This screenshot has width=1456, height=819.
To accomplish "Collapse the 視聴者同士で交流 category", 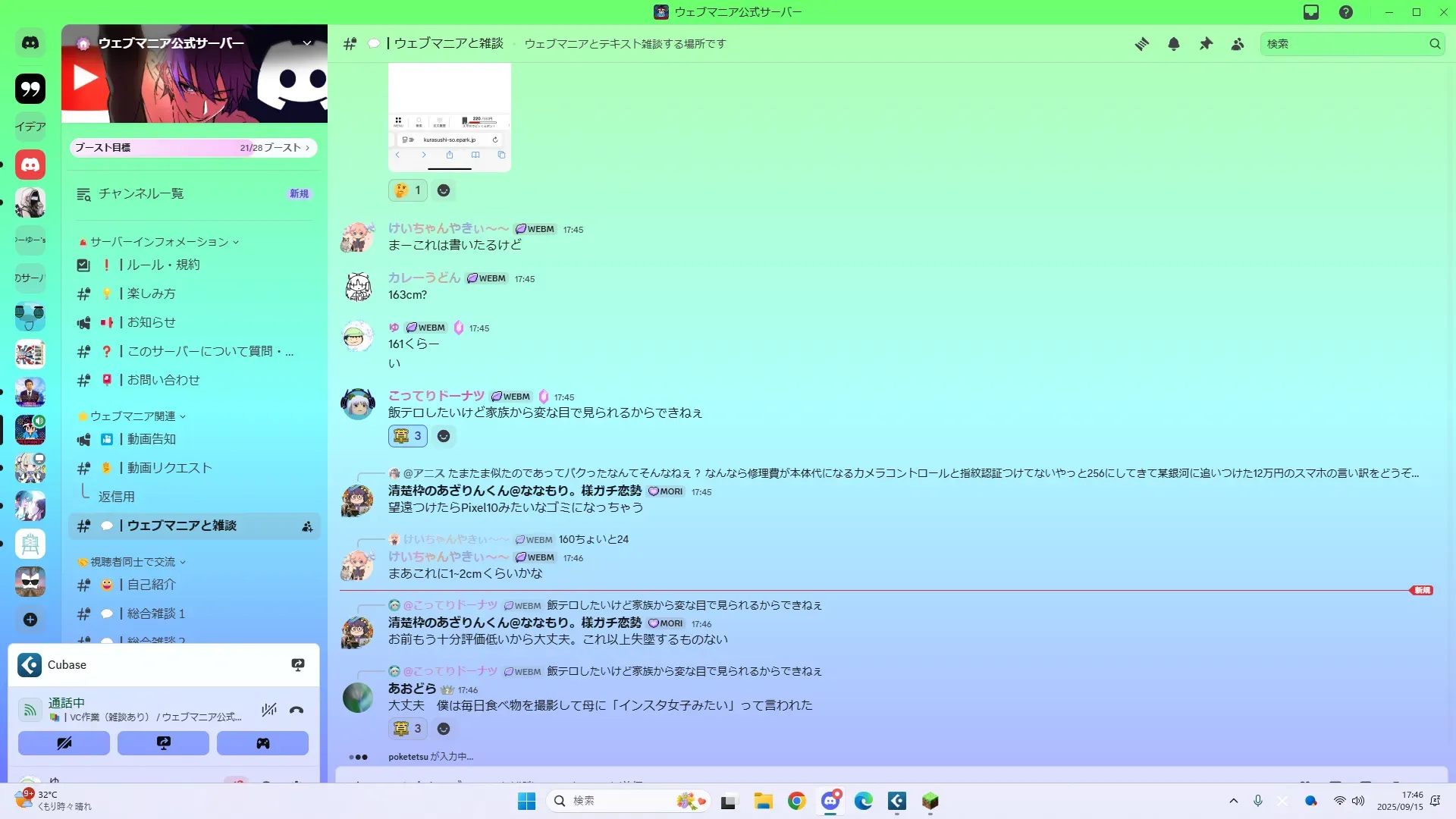I will 133,562.
